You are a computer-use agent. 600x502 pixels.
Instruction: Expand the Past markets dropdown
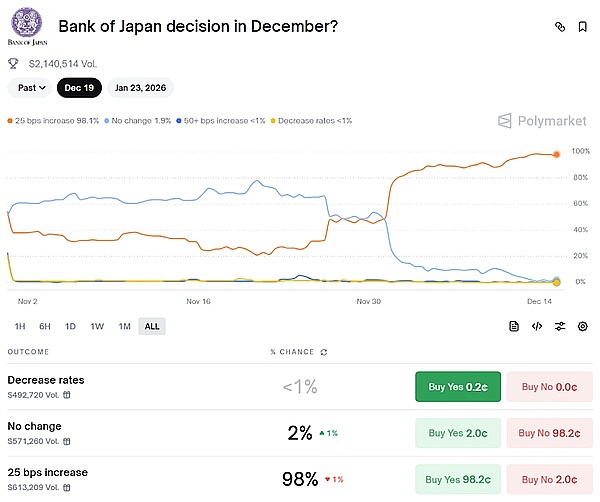click(x=32, y=88)
